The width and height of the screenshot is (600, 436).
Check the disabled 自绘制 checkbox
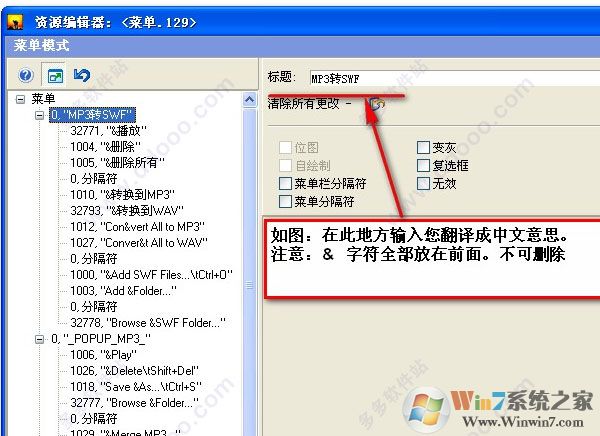click(285, 165)
